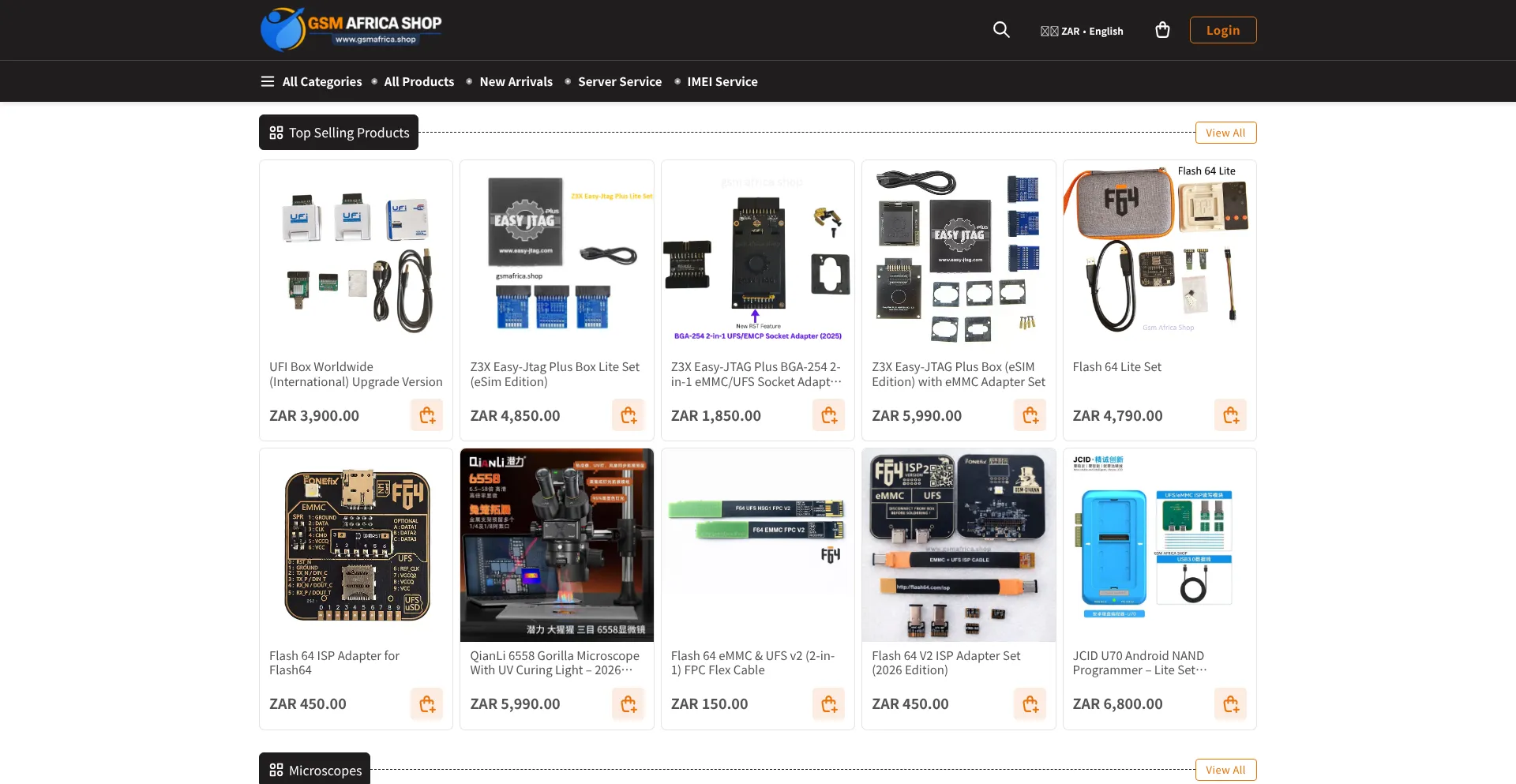1516x784 pixels.
Task: Add Z3X Easy-Jtag Plus Box Lite Set to cart
Action: click(x=629, y=415)
